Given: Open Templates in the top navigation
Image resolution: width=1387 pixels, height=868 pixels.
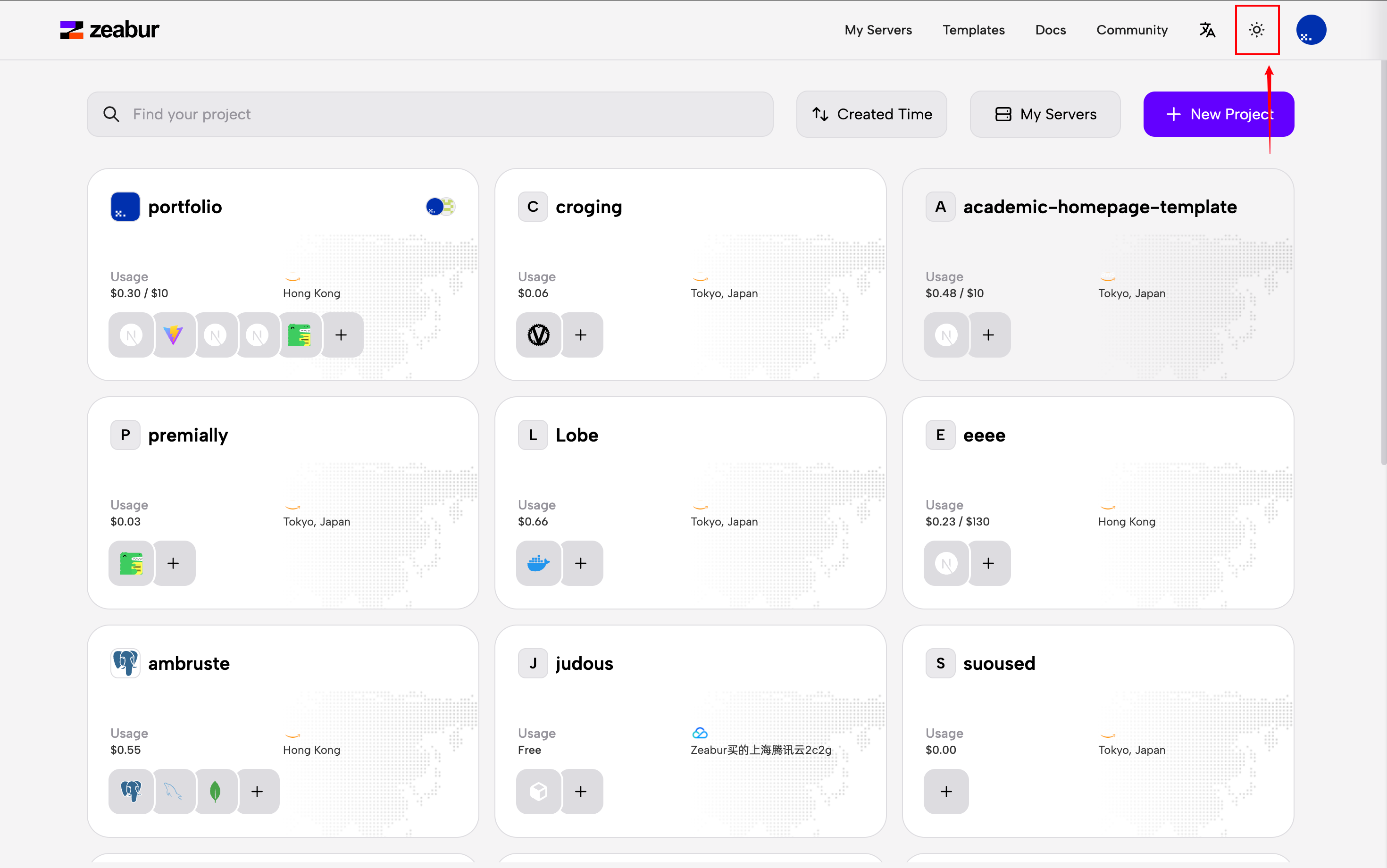Looking at the screenshot, I should click(973, 30).
